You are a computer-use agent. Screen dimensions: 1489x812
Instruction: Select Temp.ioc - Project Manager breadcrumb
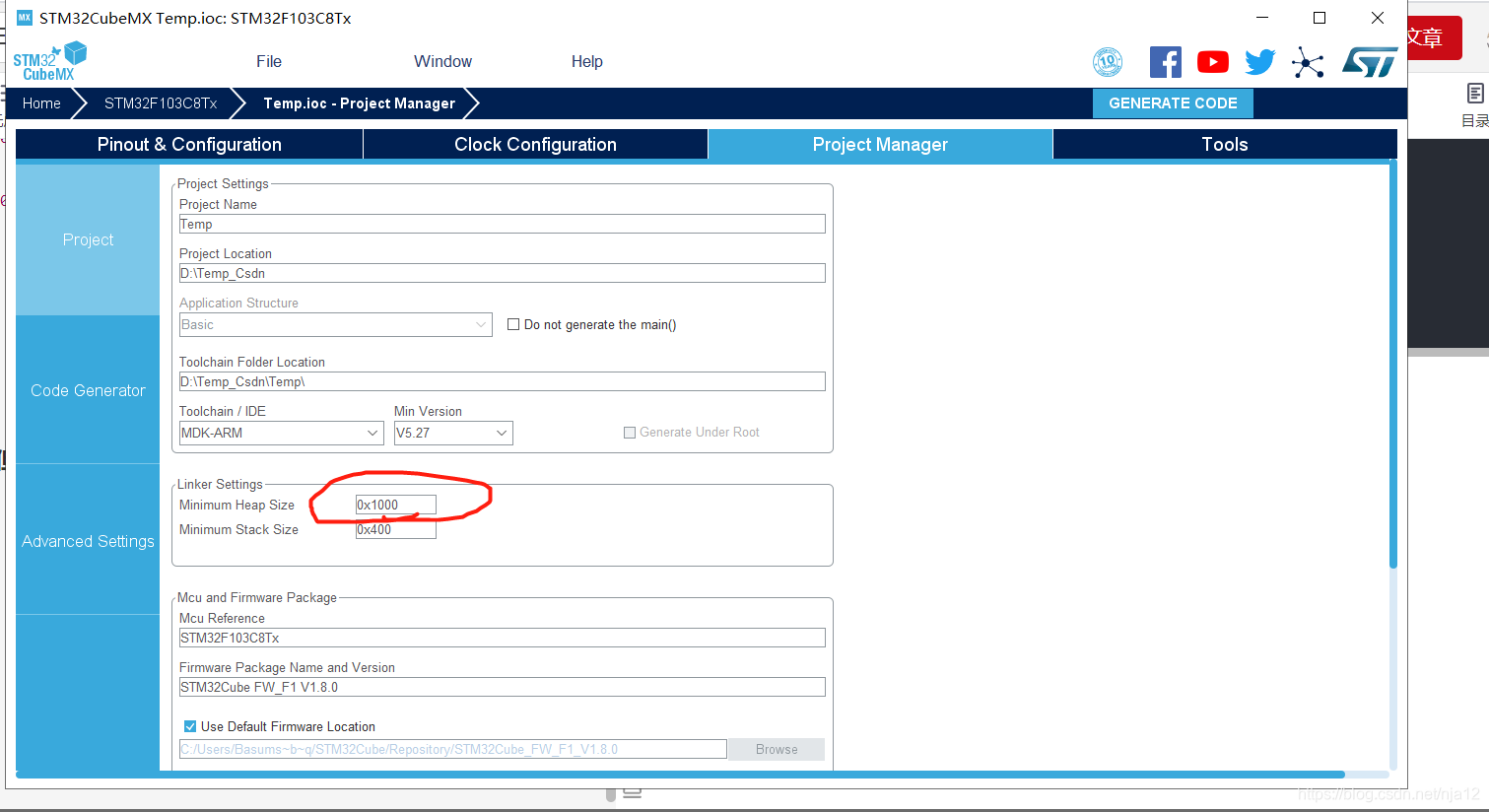pos(359,103)
